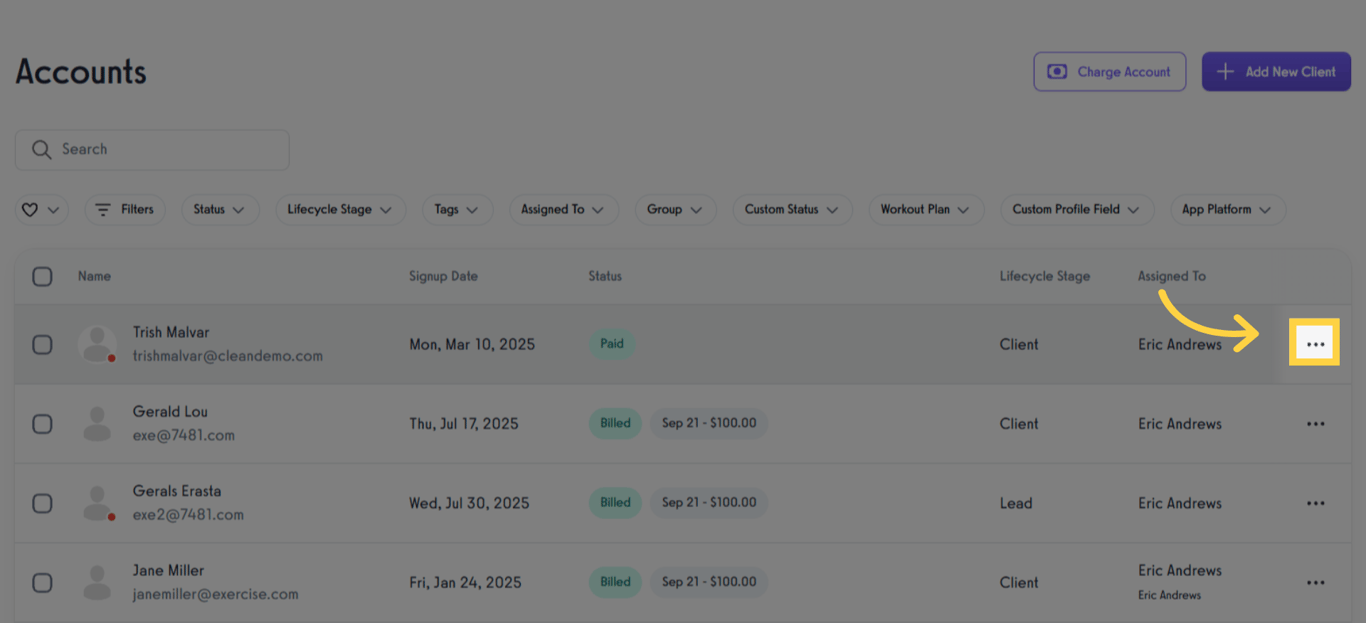Viewport: 1366px width, 623px height.
Task: Click the Add New Client button
Action: pos(1276,71)
